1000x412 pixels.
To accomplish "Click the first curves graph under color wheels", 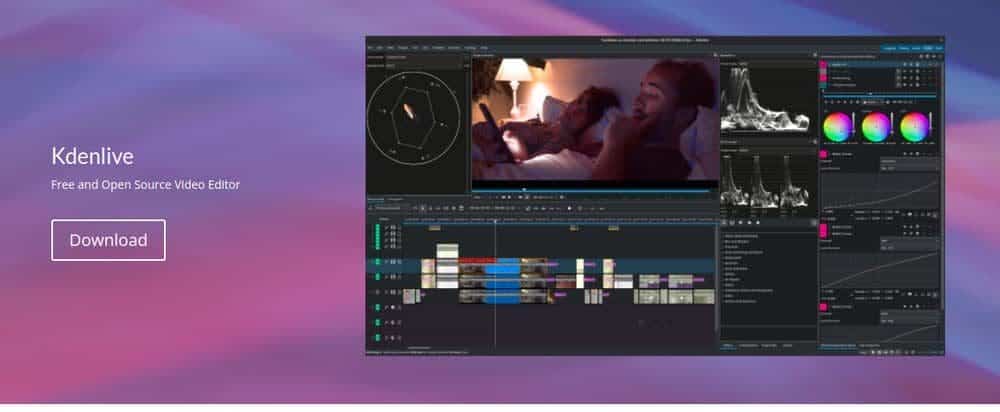I will pos(880,191).
